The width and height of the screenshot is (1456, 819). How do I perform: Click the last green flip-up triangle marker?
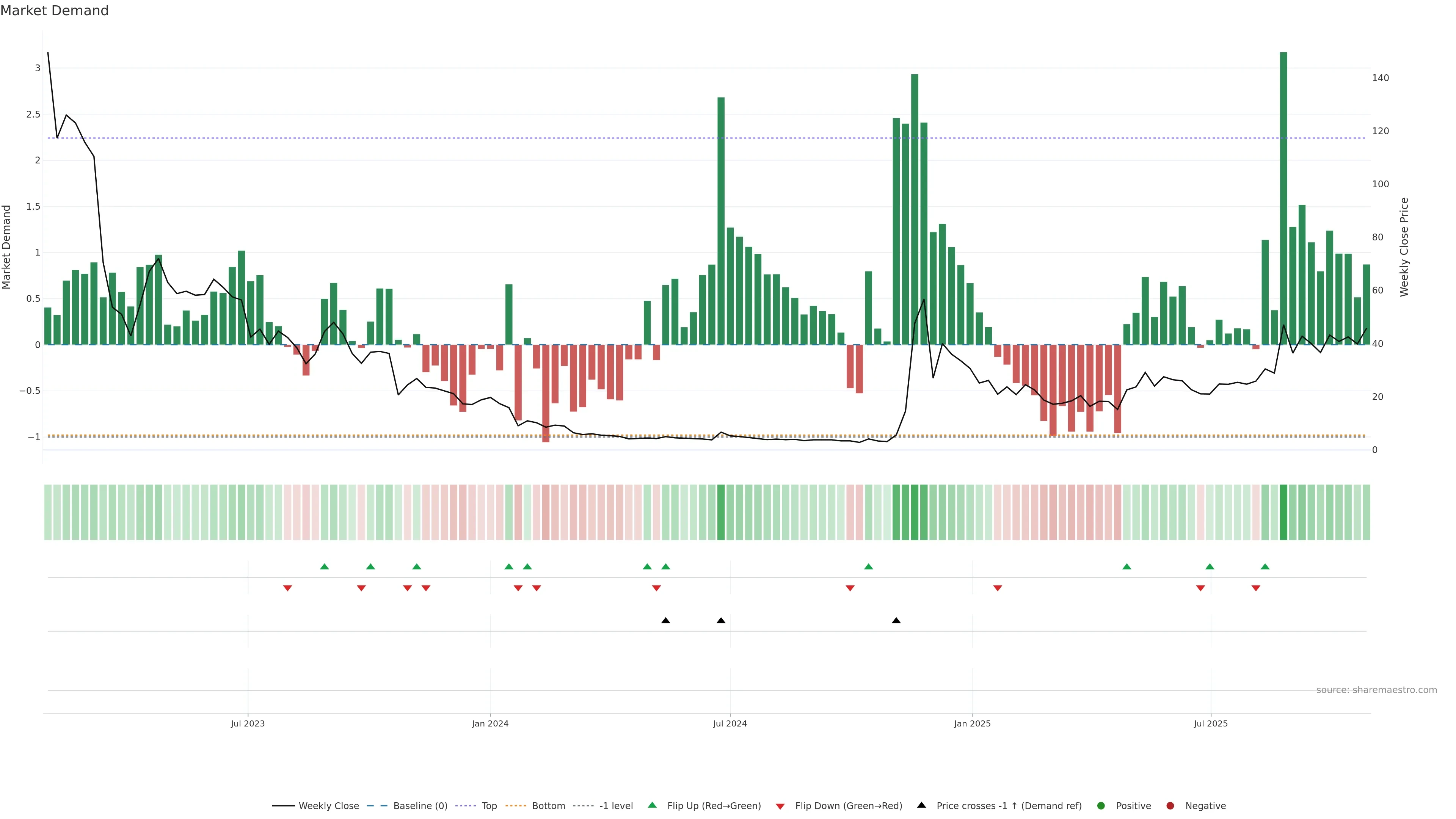tap(1265, 567)
